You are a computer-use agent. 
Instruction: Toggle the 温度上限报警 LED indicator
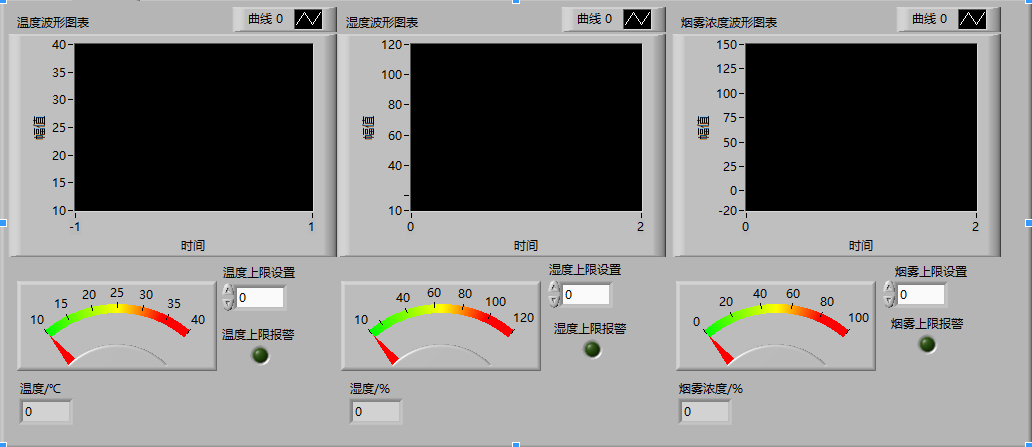pos(261,355)
